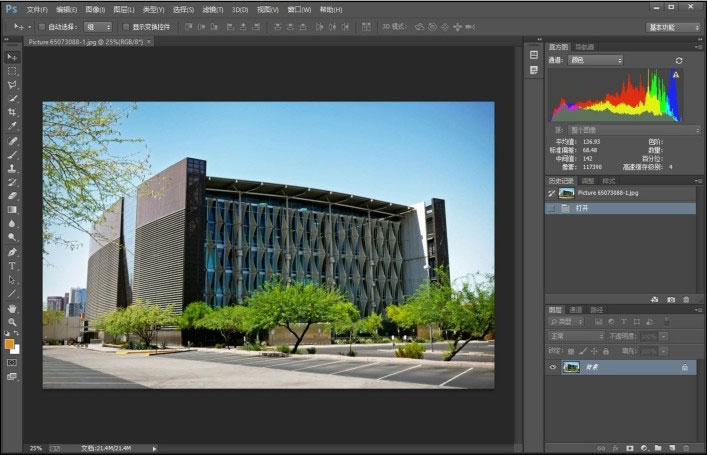The height and width of the screenshot is (455, 707).
Task: Switch to the 路径 Paths tab
Action: click(x=597, y=310)
